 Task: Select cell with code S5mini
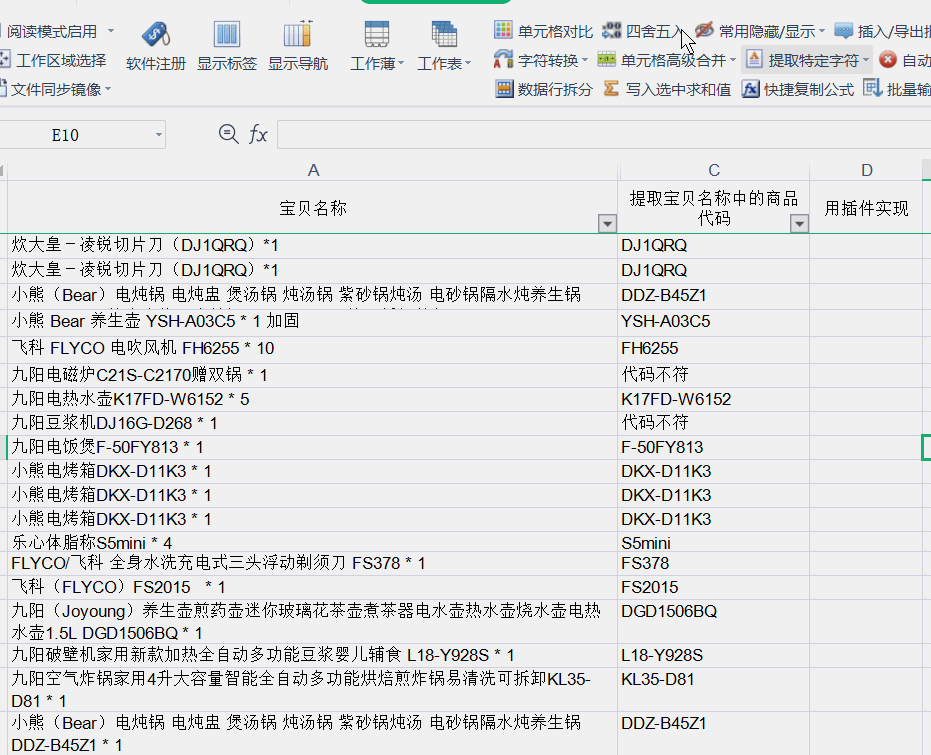coord(714,542)
